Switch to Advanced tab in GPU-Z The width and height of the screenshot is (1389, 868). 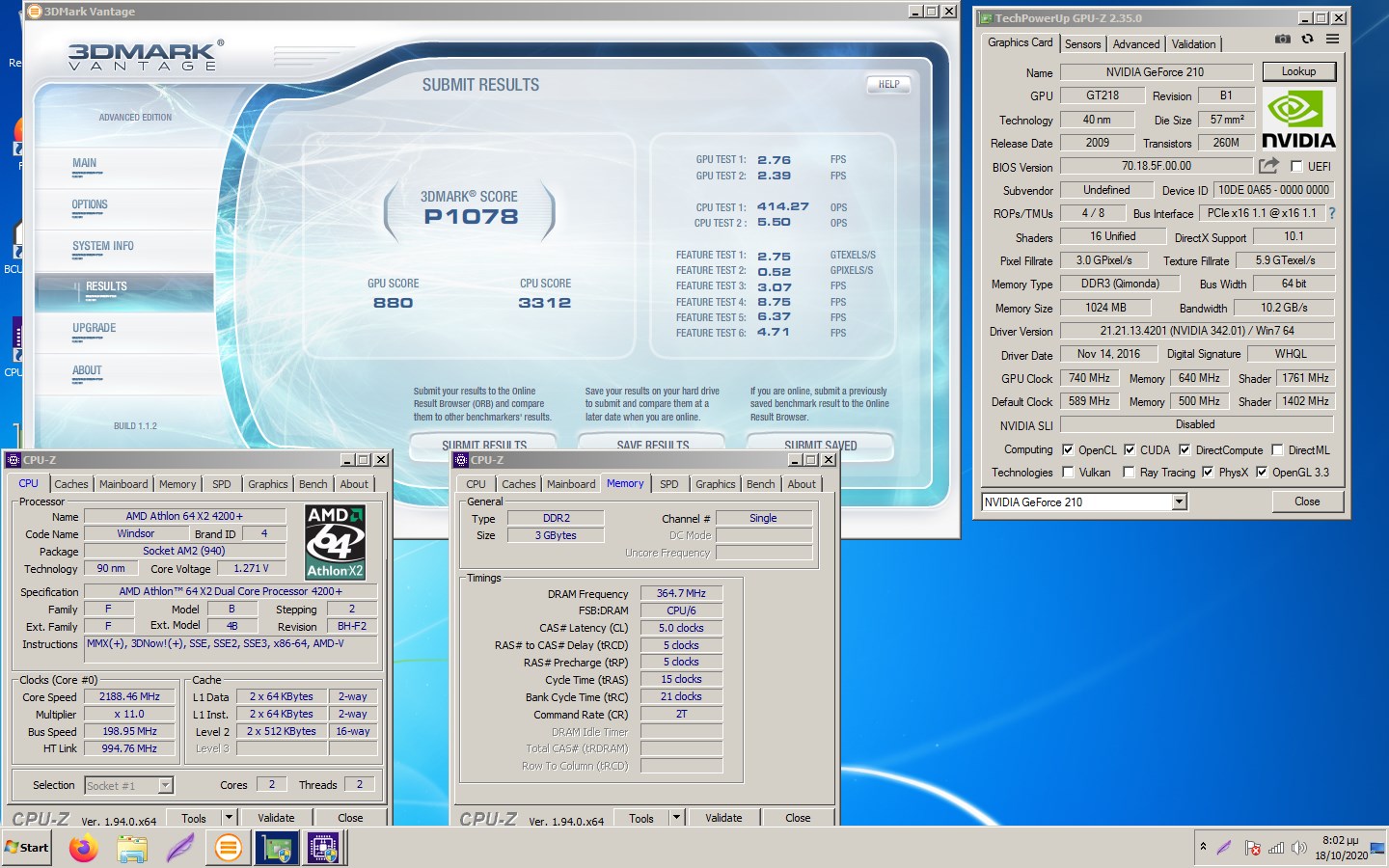click(x=1136, y=44)
